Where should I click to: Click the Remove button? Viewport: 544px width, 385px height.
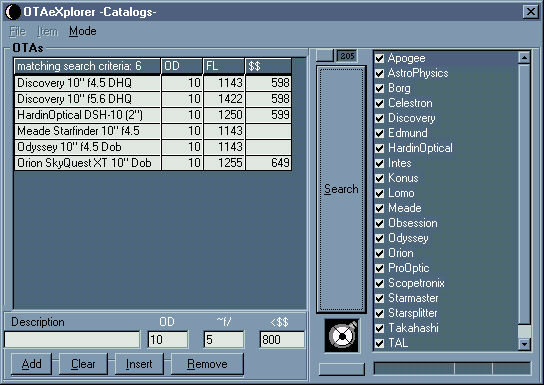pos(207,364)
